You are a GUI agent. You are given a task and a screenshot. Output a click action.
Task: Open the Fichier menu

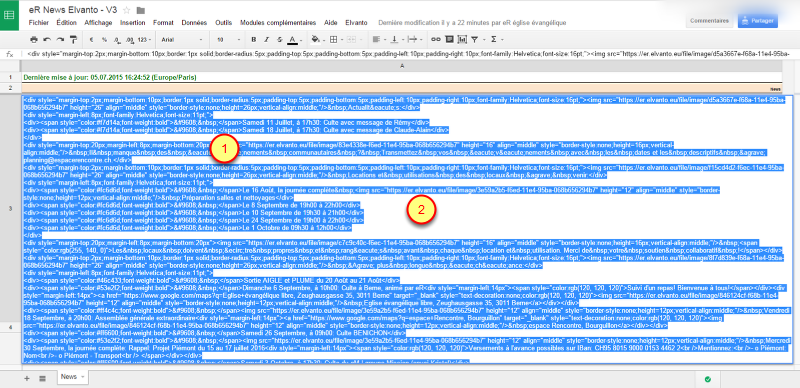point(39,23)
